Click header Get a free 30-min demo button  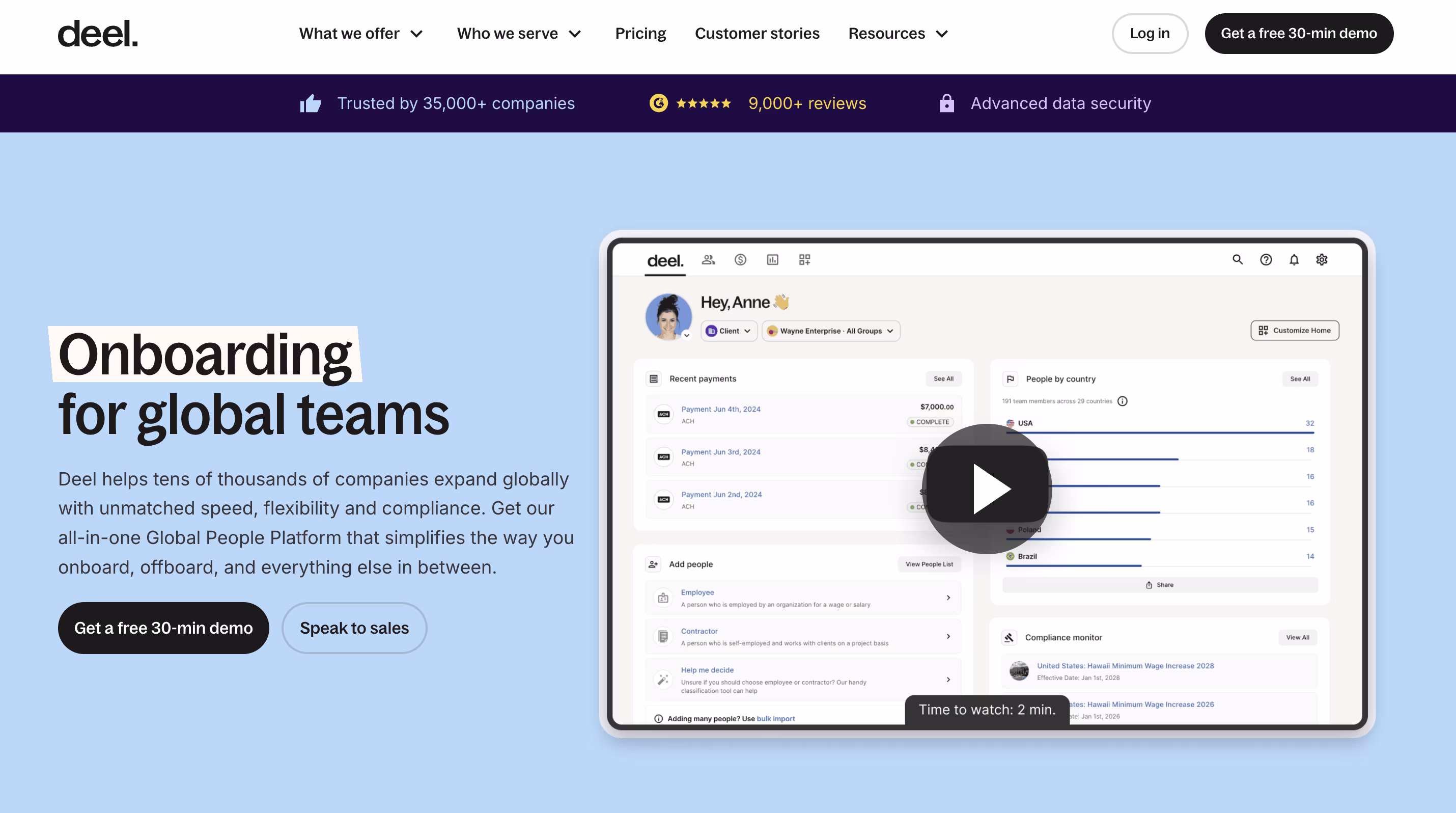coord(1299,33)
